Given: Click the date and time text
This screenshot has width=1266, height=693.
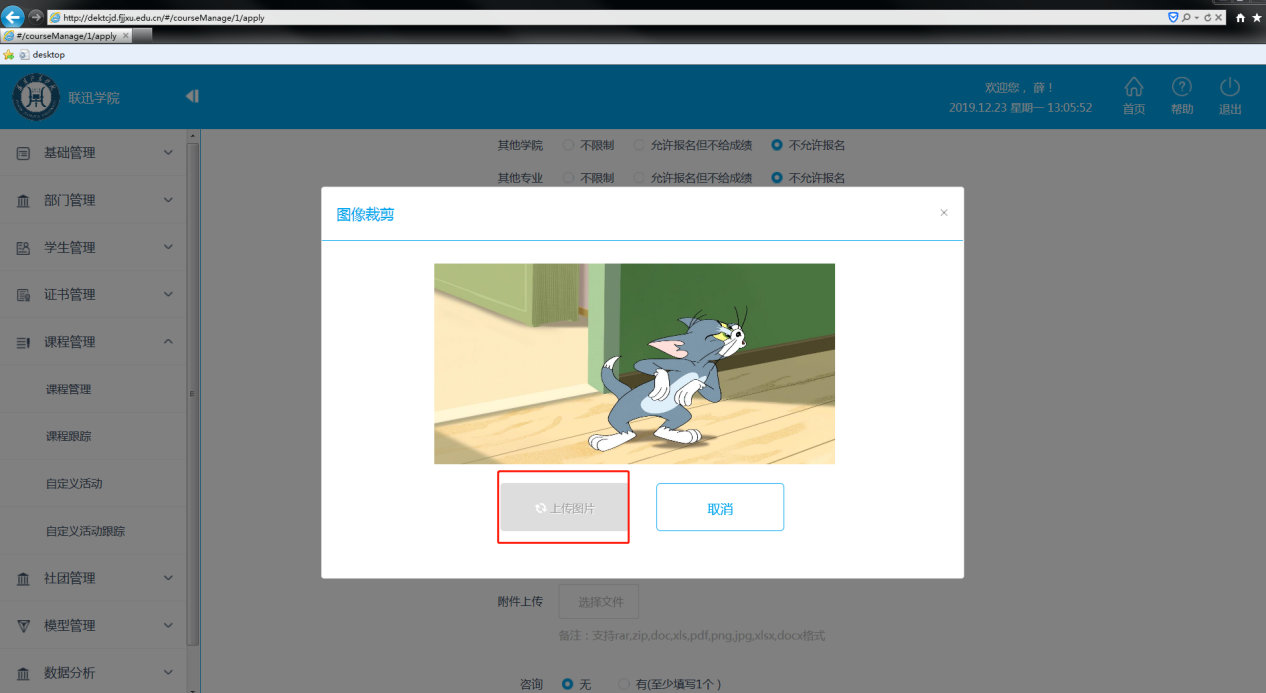Looking at the screenshot, I should (1020, 108).
